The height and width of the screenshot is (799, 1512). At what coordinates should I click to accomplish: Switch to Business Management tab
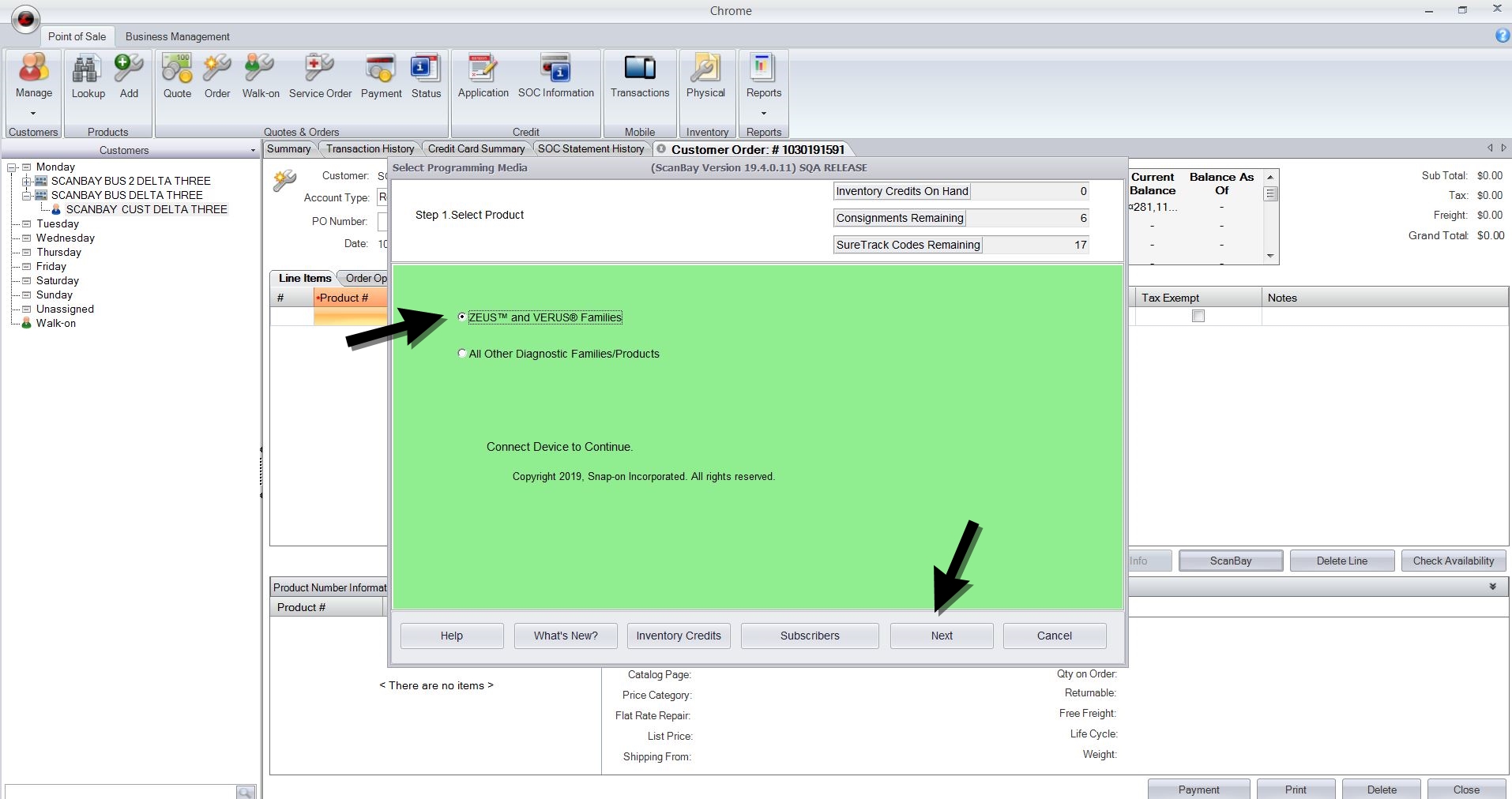pos(177,36)
